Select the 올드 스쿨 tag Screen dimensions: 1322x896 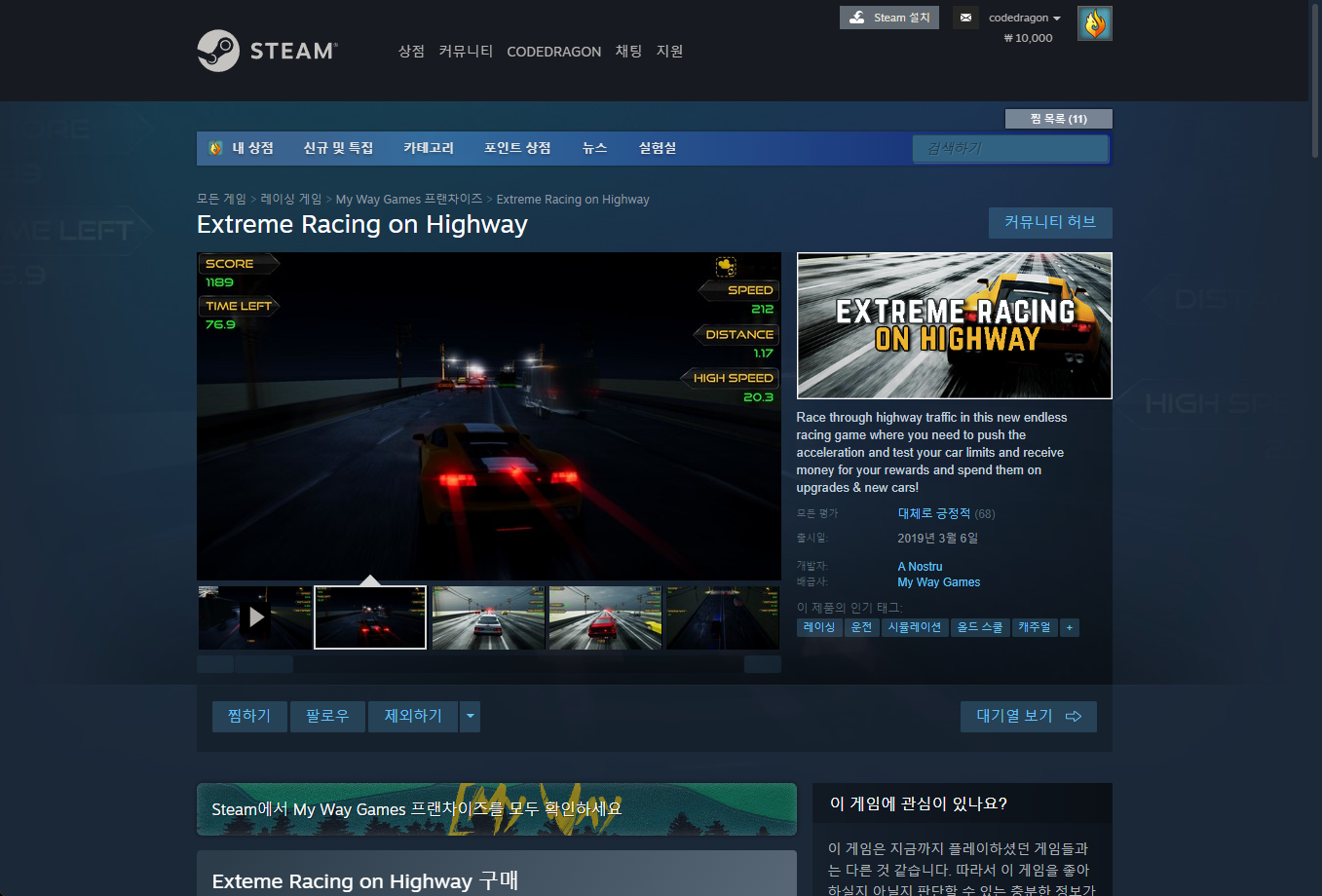click(980, 627)
